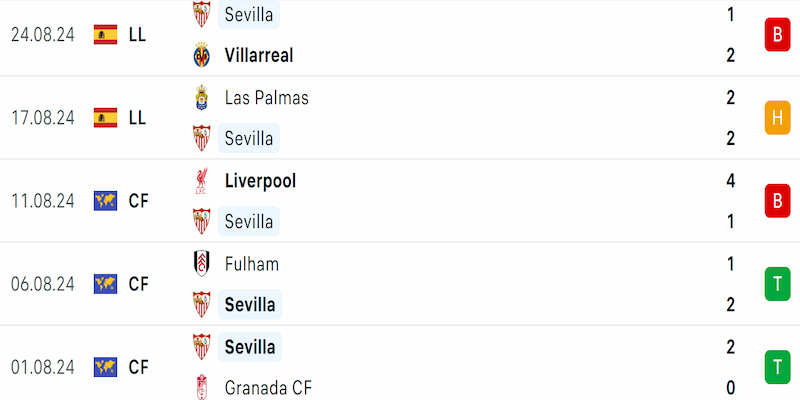Click the green T badge for Granada CF match
The width and height of the screenshot is (800, 400).
click(x=777, y=367)
